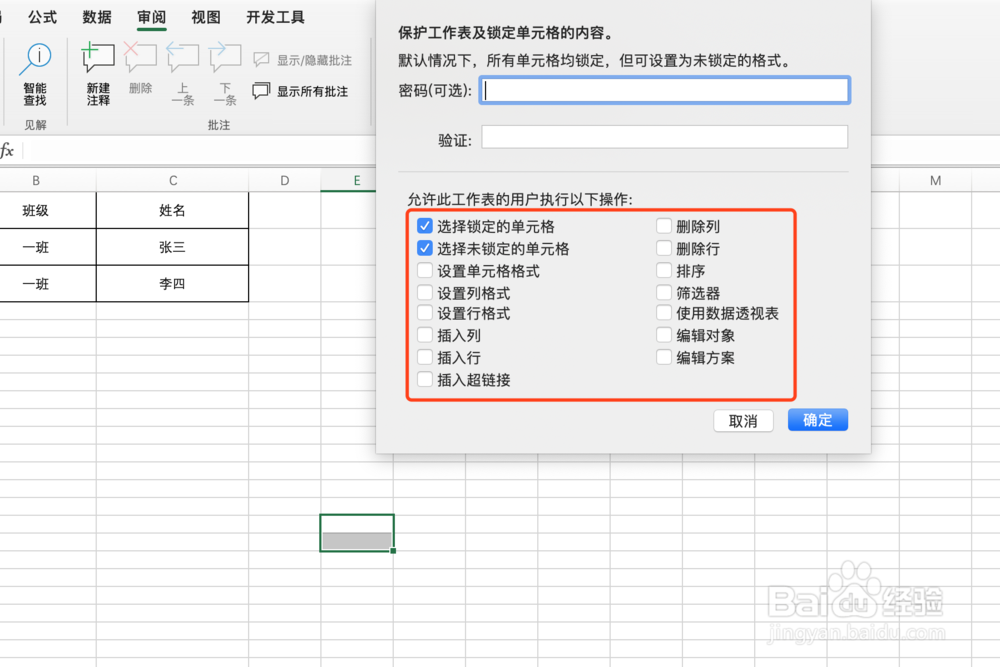Switch to the 视图 ribbon tab
This screenshot has height=667, width=1000.
pyautogui.click(x=205, y=17)
